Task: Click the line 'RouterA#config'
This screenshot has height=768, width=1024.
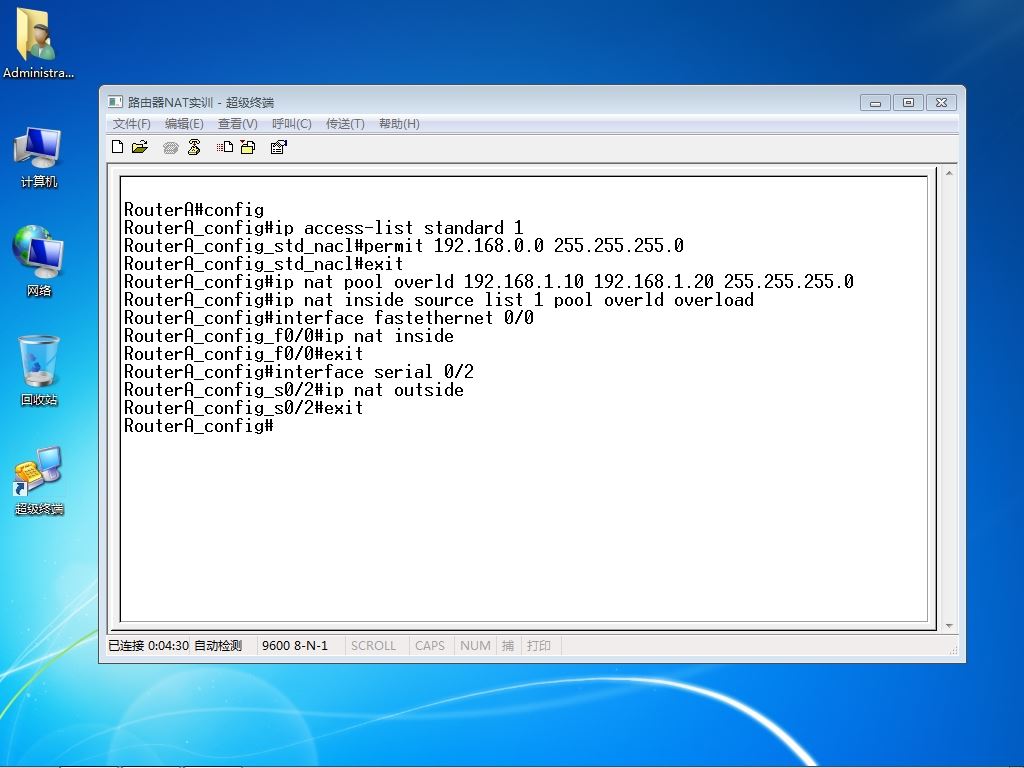Action: (194, 210)
